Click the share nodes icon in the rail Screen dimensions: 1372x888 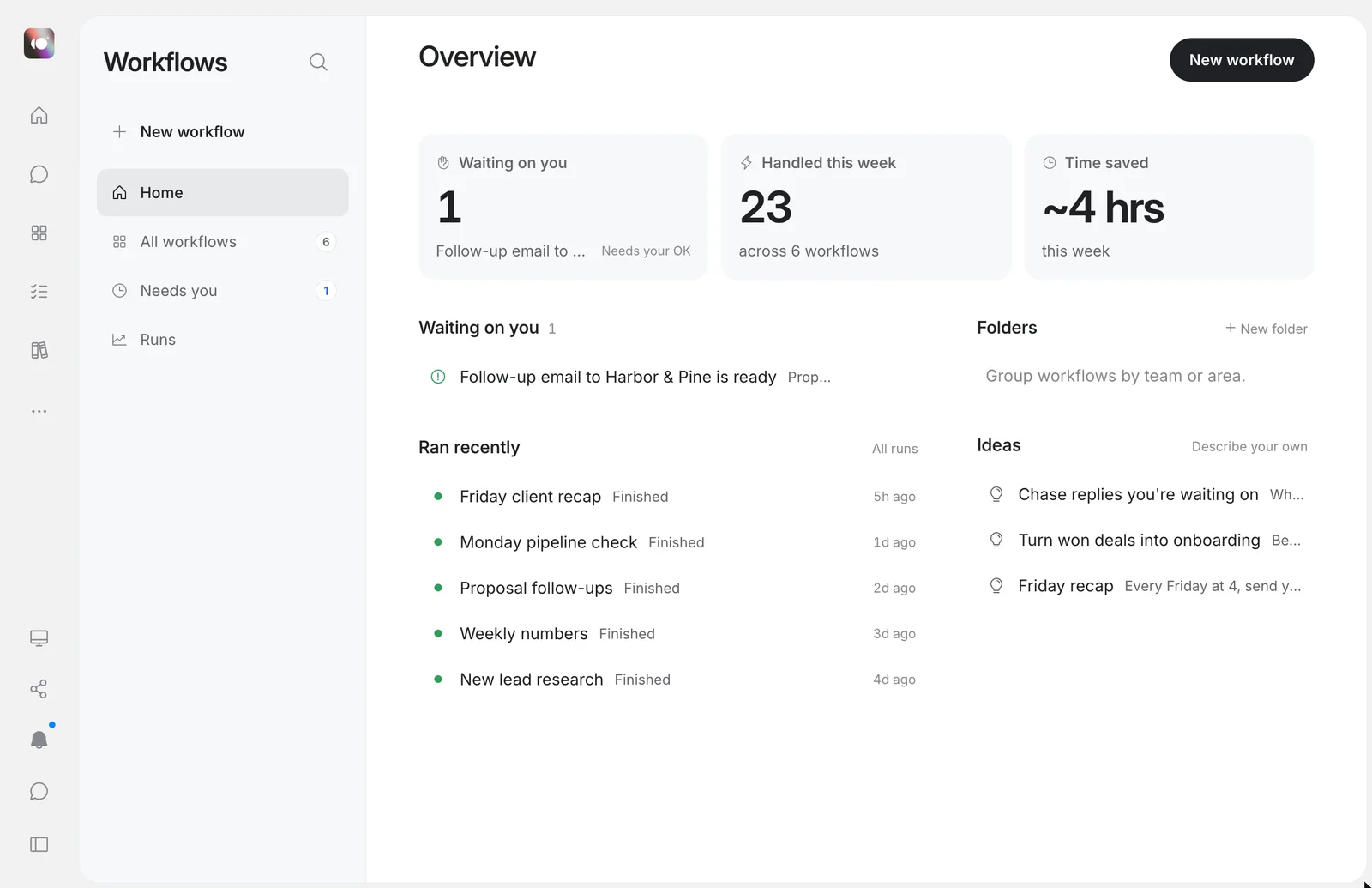click(39, 689)
